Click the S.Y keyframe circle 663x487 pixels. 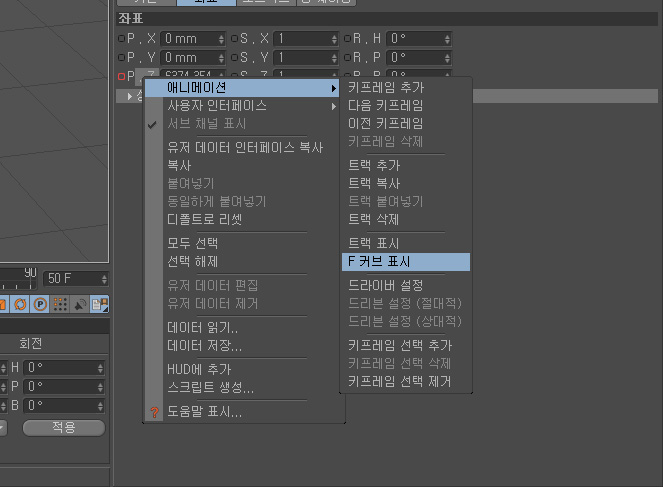click(234, 58)
